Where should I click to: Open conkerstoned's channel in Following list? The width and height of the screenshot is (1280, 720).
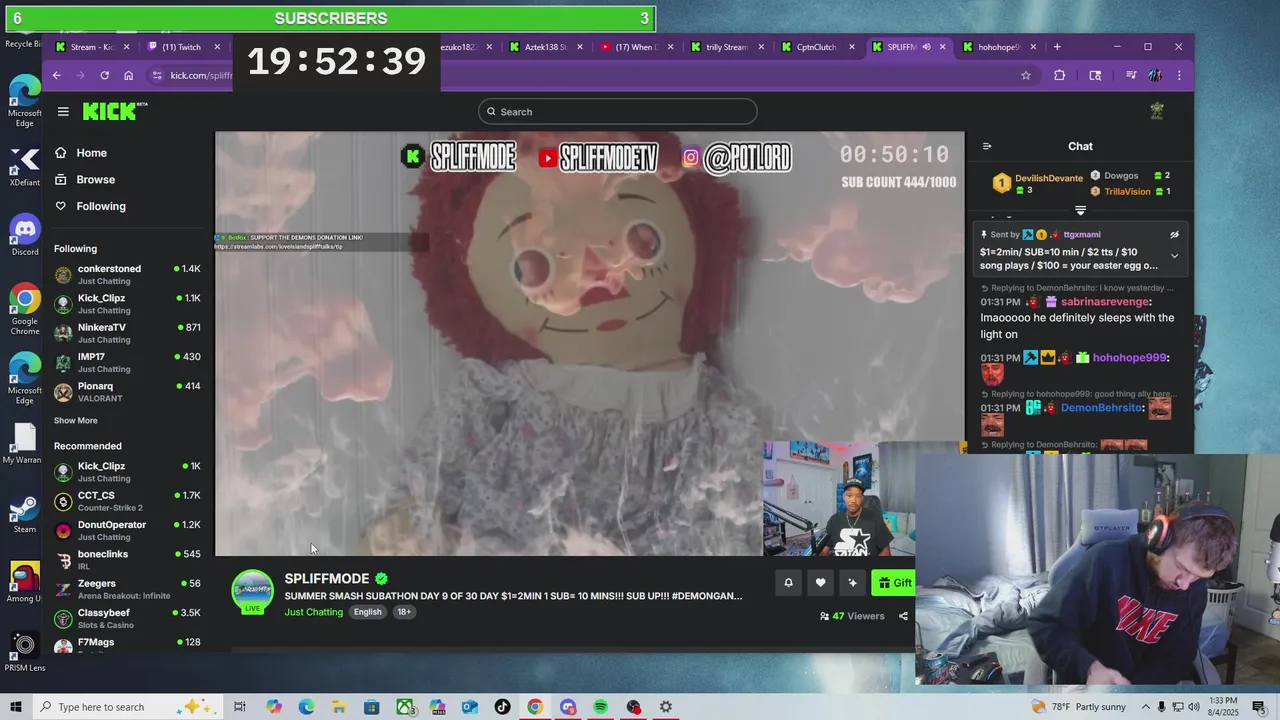point(127,275)
